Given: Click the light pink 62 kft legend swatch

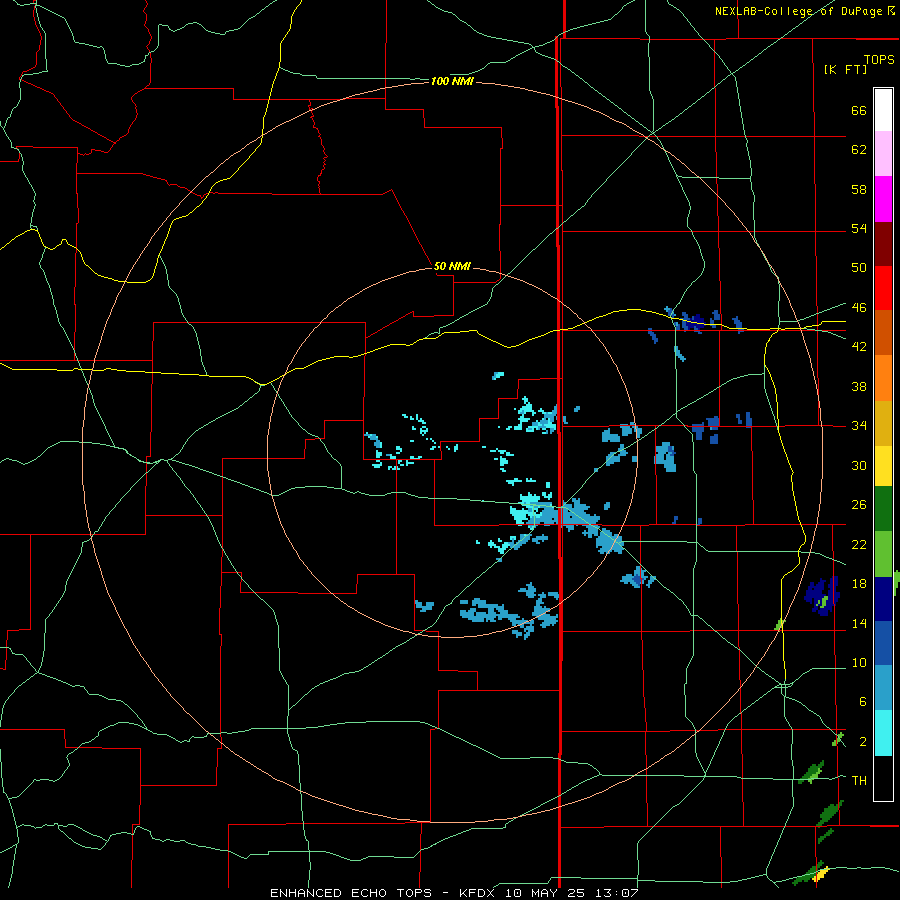Looking at the screenshot, I should [883, 153].
